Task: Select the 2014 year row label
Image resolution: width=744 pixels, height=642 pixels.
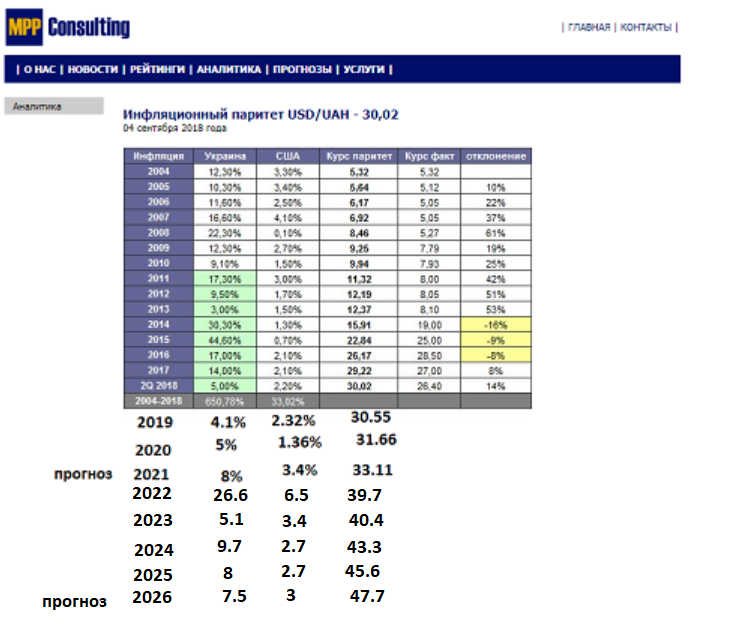Action: tap(159, 325)
